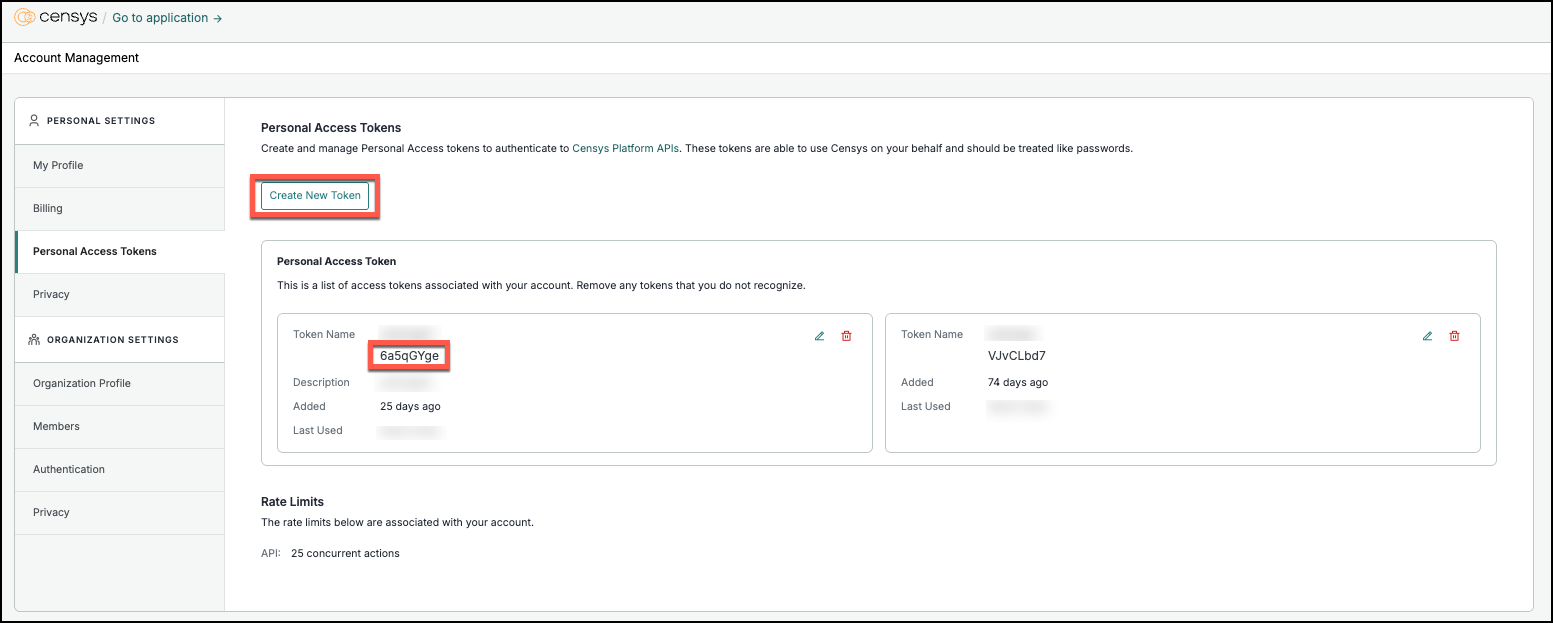Viewport: 1553px width, 623px height.
Task: Click the 25 concurrent actions text
Action: 345,553
